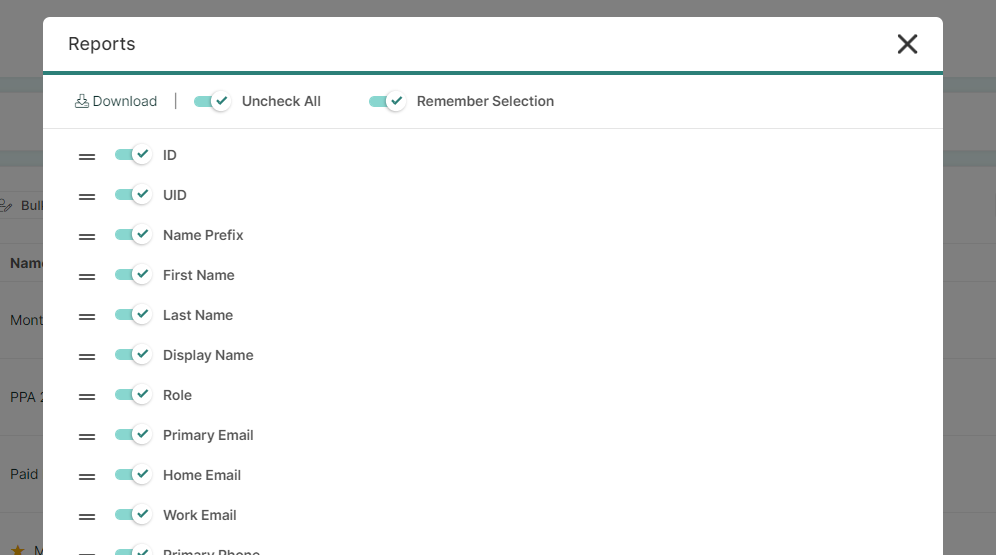This screenshot has width=996, height=555.
Task: Toggle the Last Name switch
Action: tap(133, 314)
